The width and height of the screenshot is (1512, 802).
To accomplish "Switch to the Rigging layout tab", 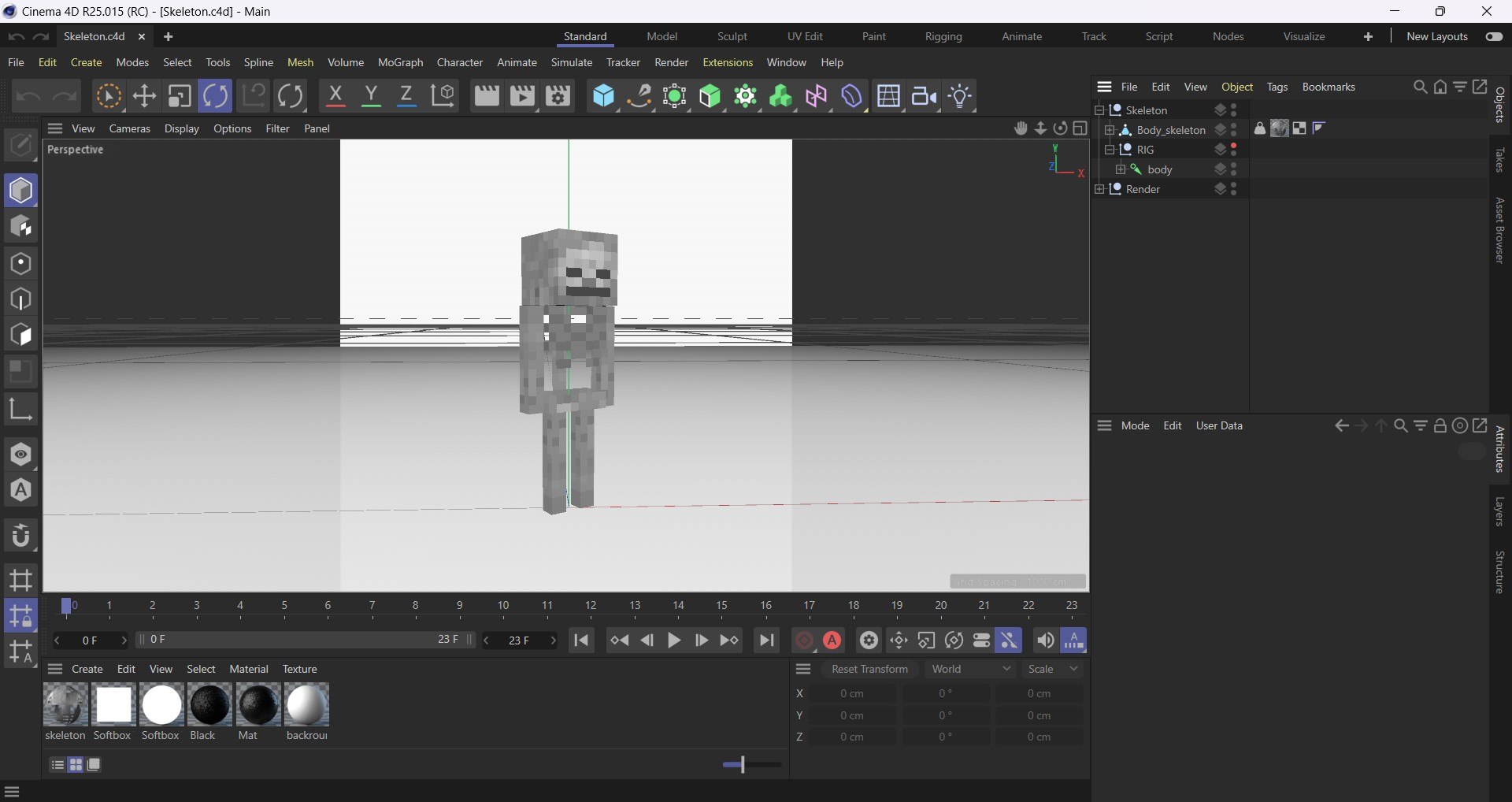I will pyautogui.click(x=943, y=36).
